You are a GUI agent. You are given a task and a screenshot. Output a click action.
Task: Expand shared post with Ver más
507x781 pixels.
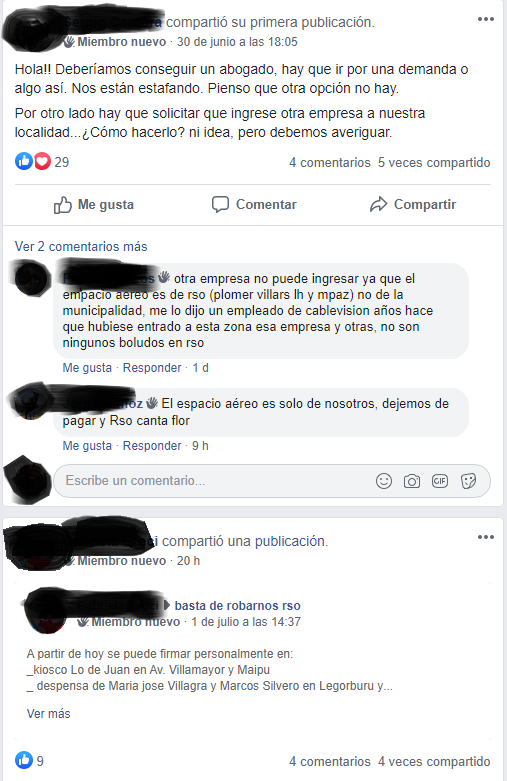(x=48, y=714)
